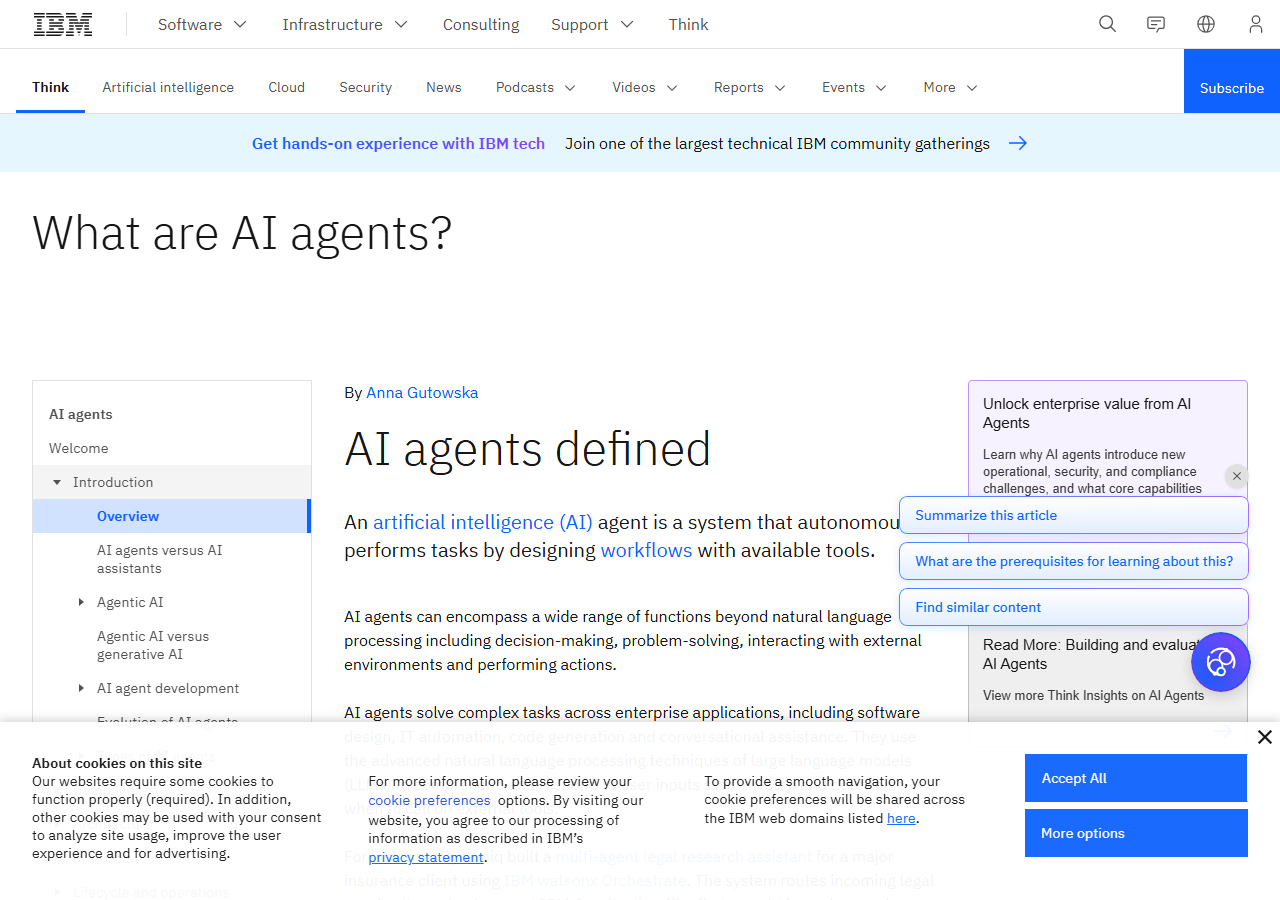The width and height of the screenshot is (1280, 900).
Task: Open the globe language selector icon
Action: tap(1206, 24)
